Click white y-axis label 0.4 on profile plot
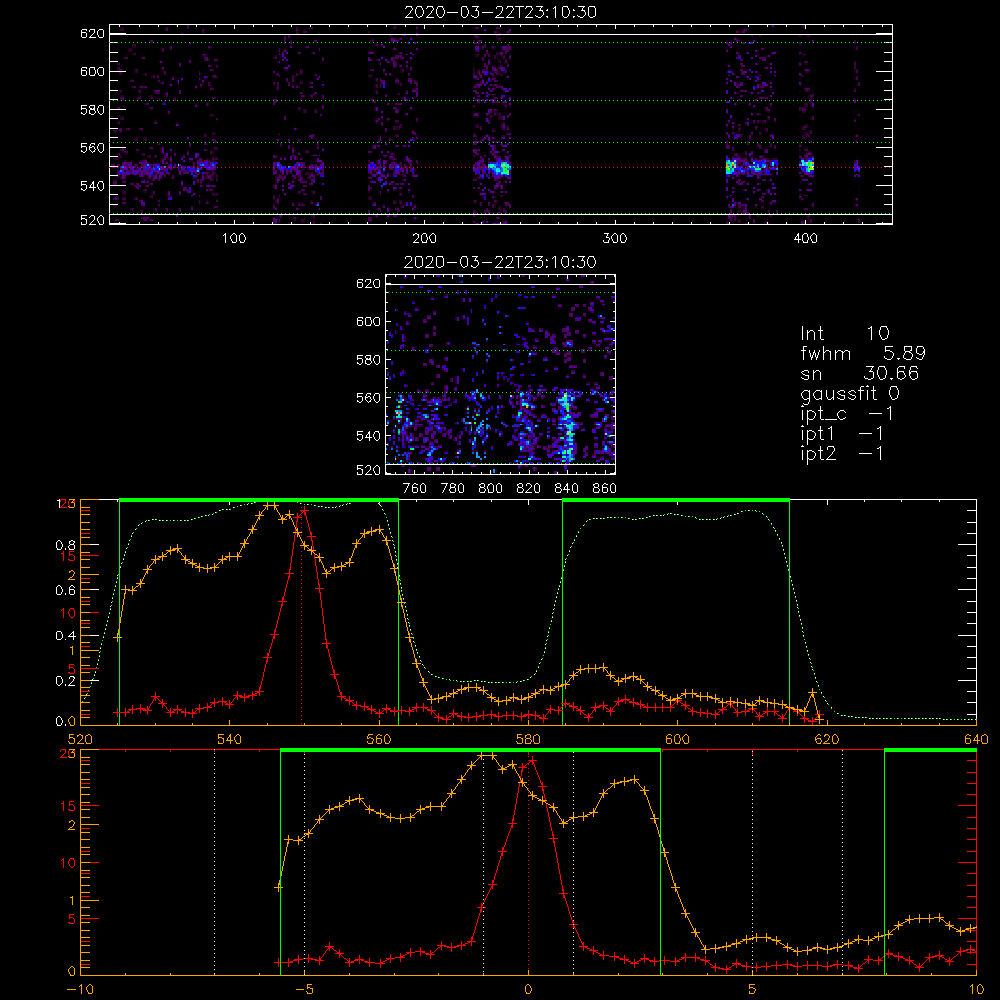The width and height of the screenshot is (1000, 1000). (x=66, y=635)
